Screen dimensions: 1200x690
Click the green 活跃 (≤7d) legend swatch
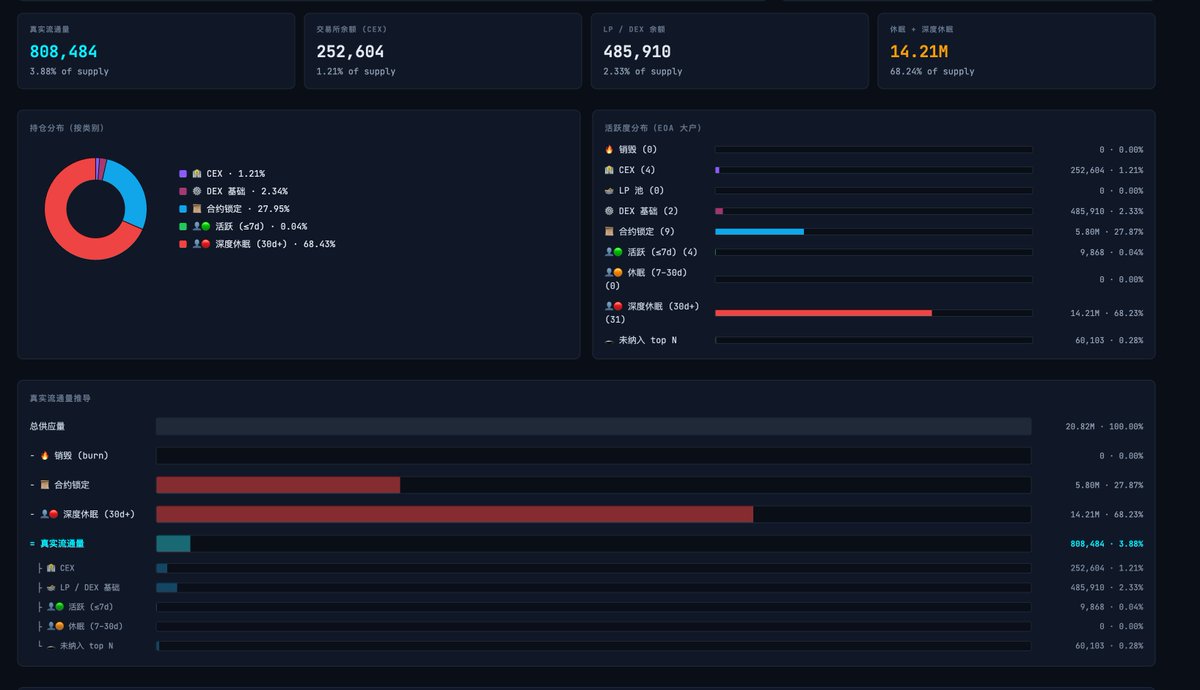[x=183, y=226]
